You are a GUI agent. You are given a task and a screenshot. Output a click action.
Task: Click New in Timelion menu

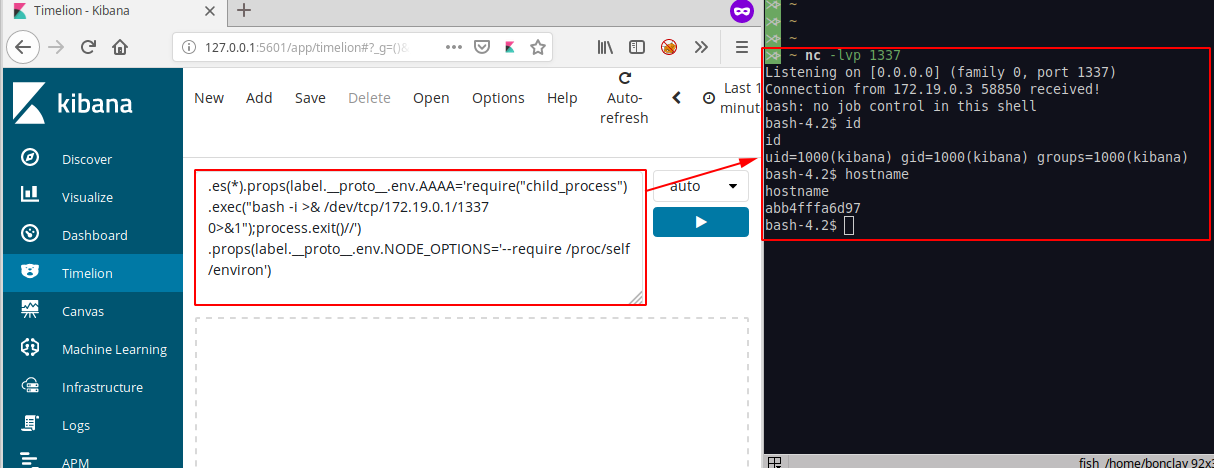click(209, 98)
